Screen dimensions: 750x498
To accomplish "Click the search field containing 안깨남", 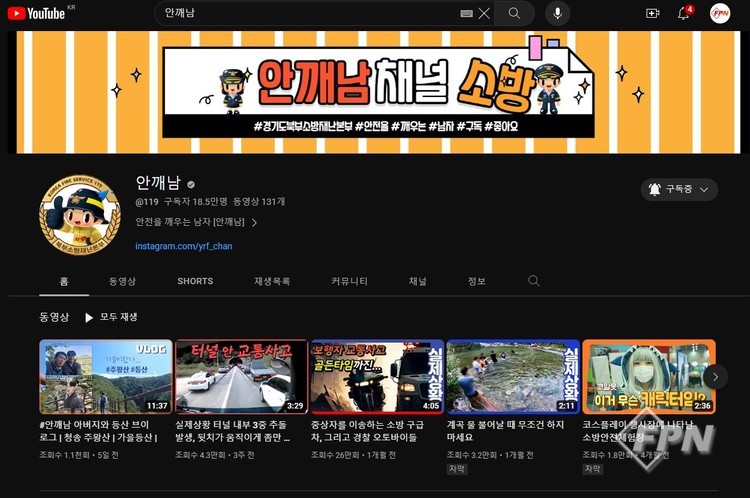I will pos(300,13).
